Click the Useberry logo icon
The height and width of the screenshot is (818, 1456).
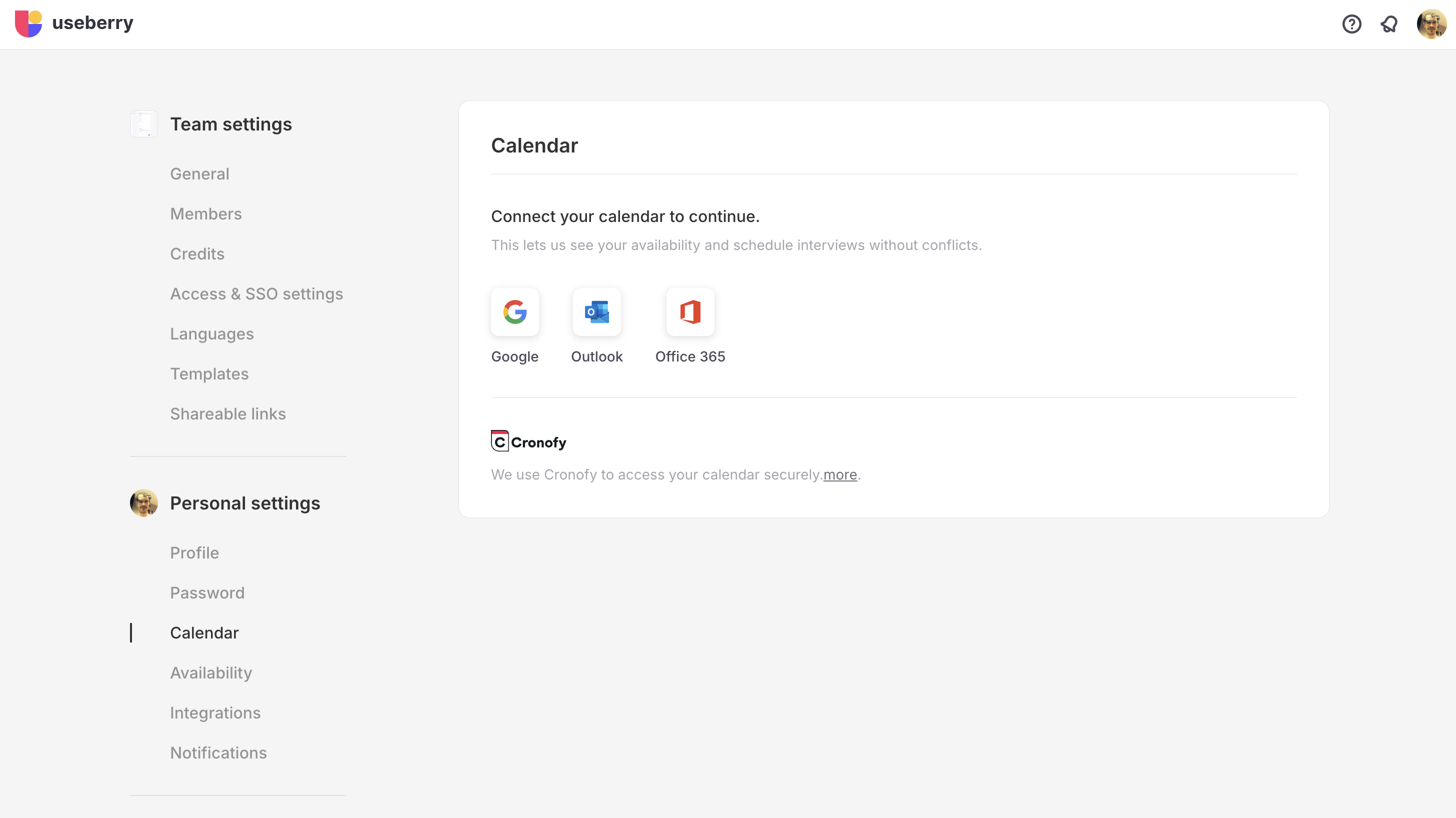[x=28, y=23]
